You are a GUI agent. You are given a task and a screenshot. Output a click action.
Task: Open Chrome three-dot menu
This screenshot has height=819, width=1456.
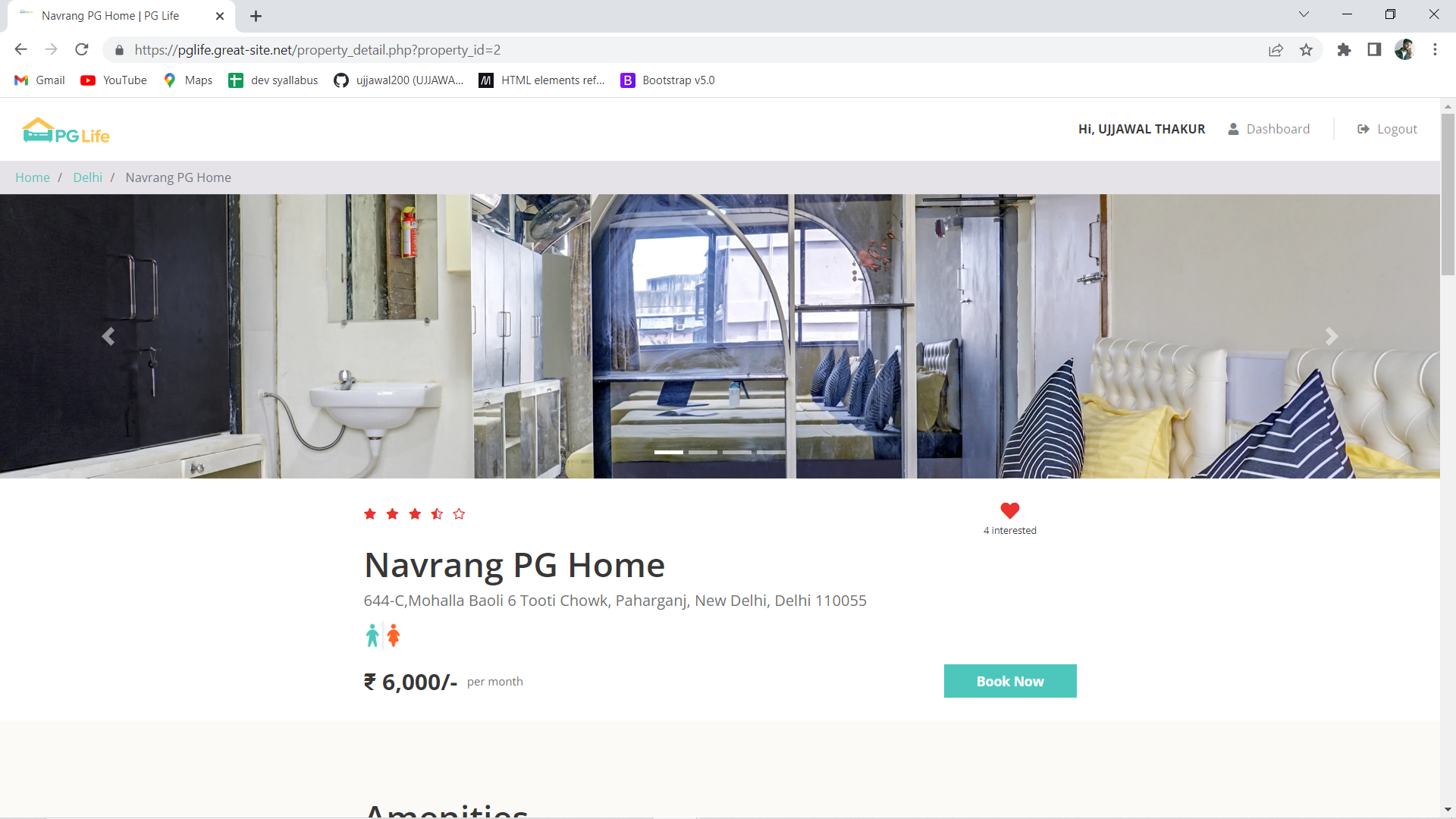coord(1435,50)
